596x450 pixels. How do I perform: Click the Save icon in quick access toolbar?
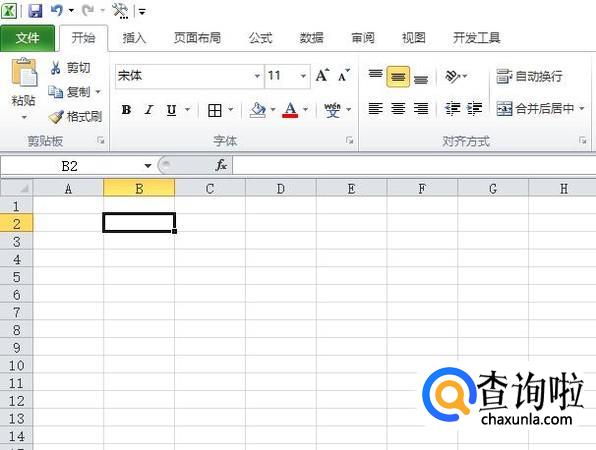(x=35, y=10)
